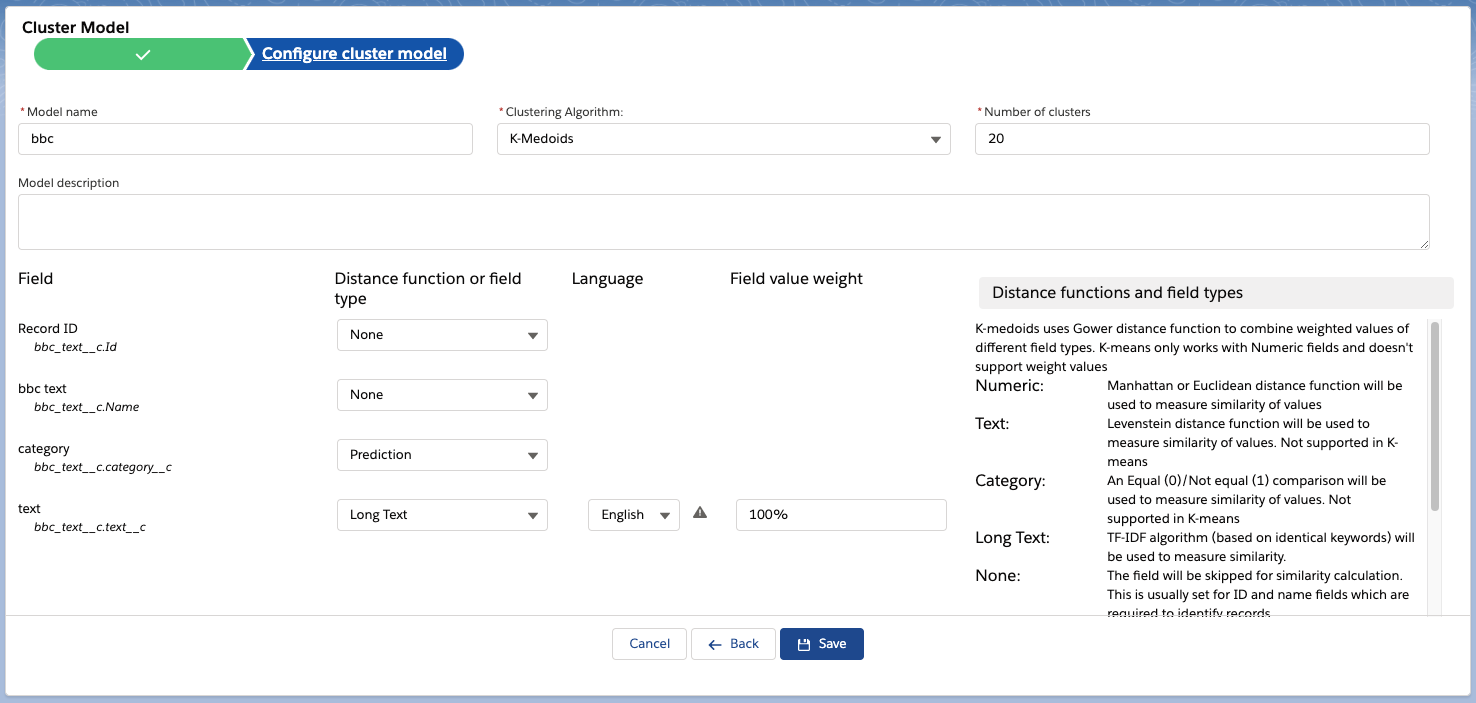Save the cluster model
The width and height of the screenshot is (1476, 703).
point(822,644)
